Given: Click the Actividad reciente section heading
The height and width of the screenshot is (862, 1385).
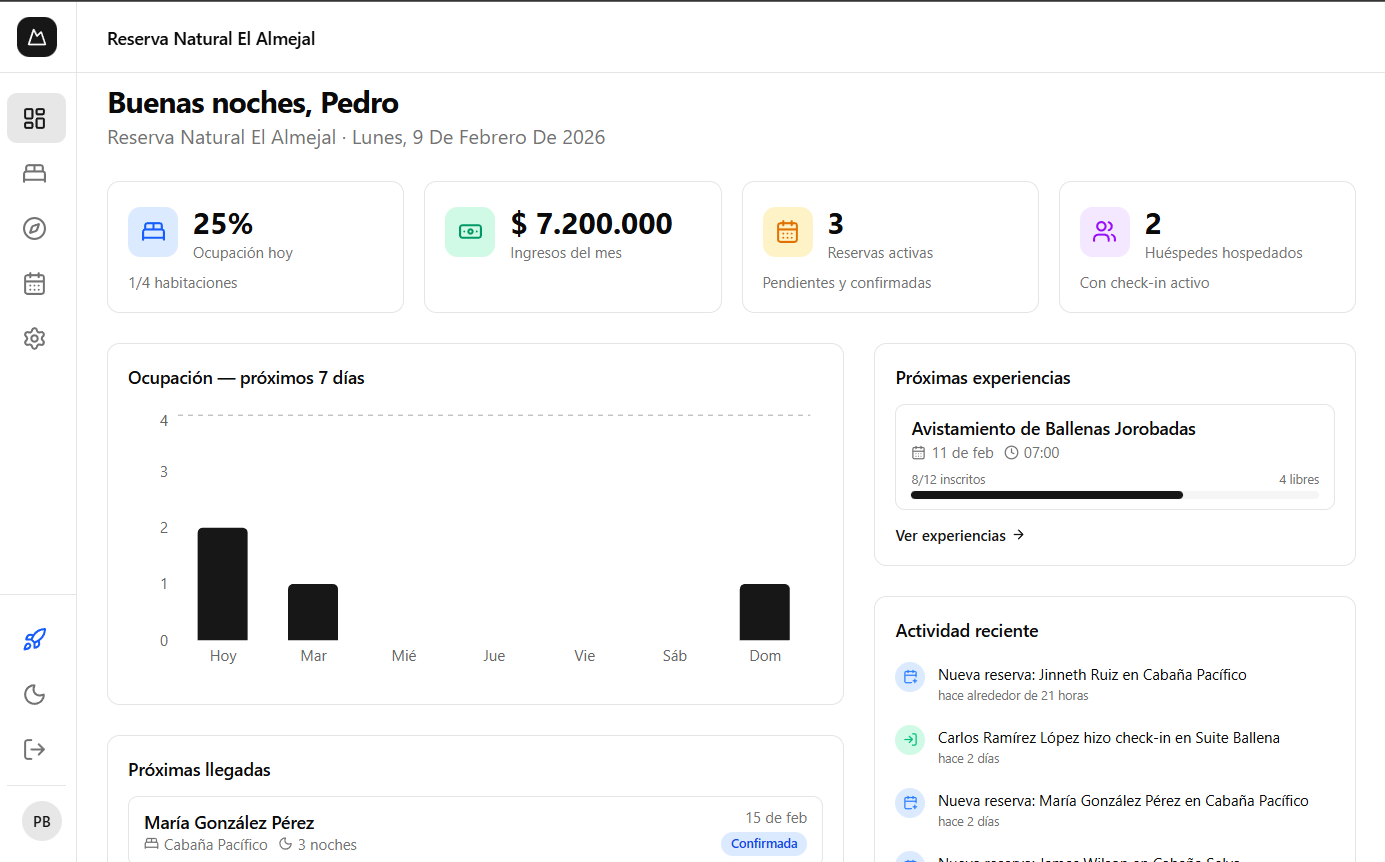Looking at the screenshot, I should 968,631.
